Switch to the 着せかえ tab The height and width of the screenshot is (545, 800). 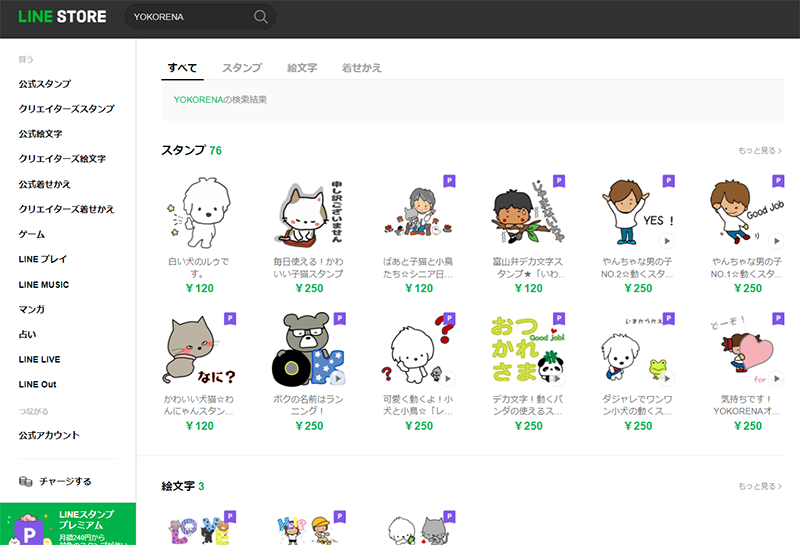tap(362, 68)
